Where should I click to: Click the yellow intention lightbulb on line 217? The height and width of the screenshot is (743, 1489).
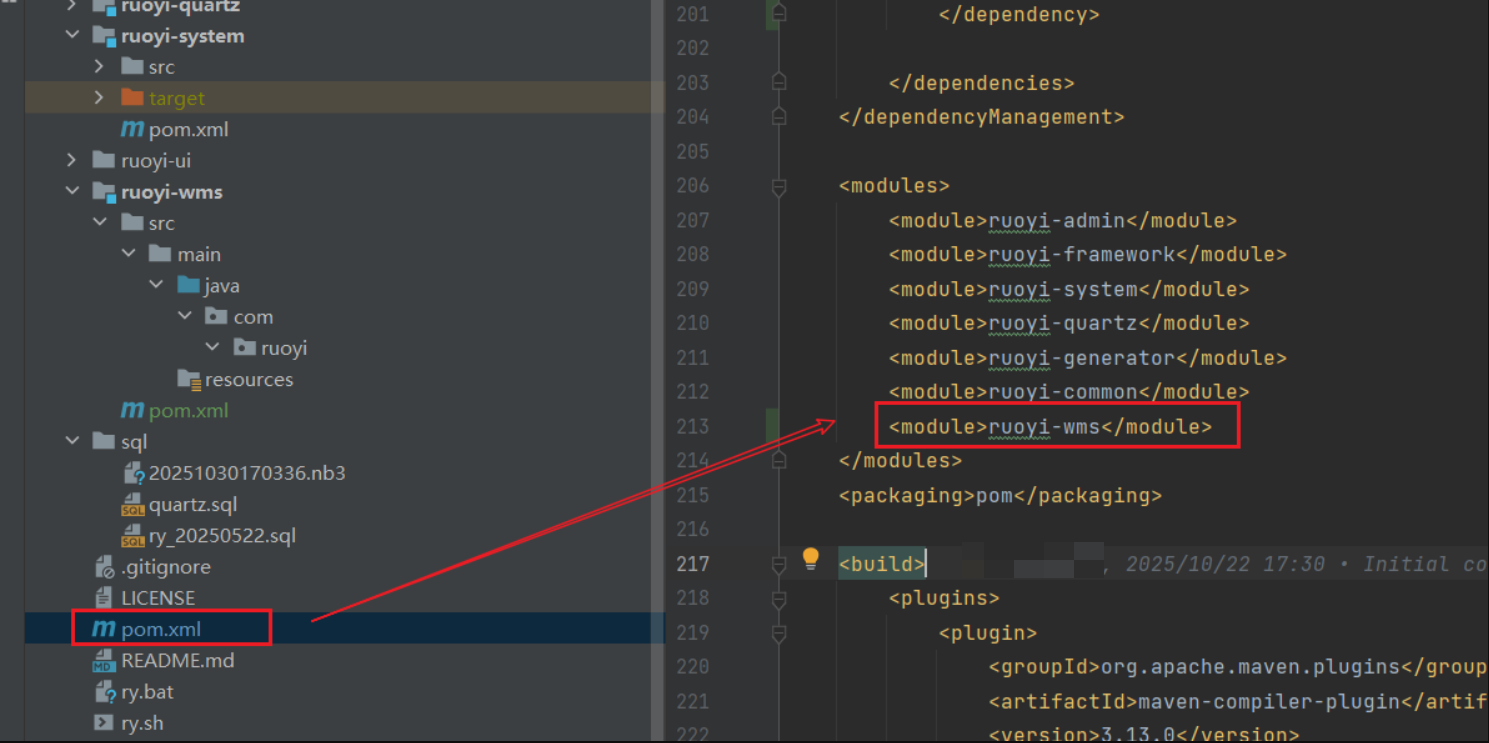(810, 559)
